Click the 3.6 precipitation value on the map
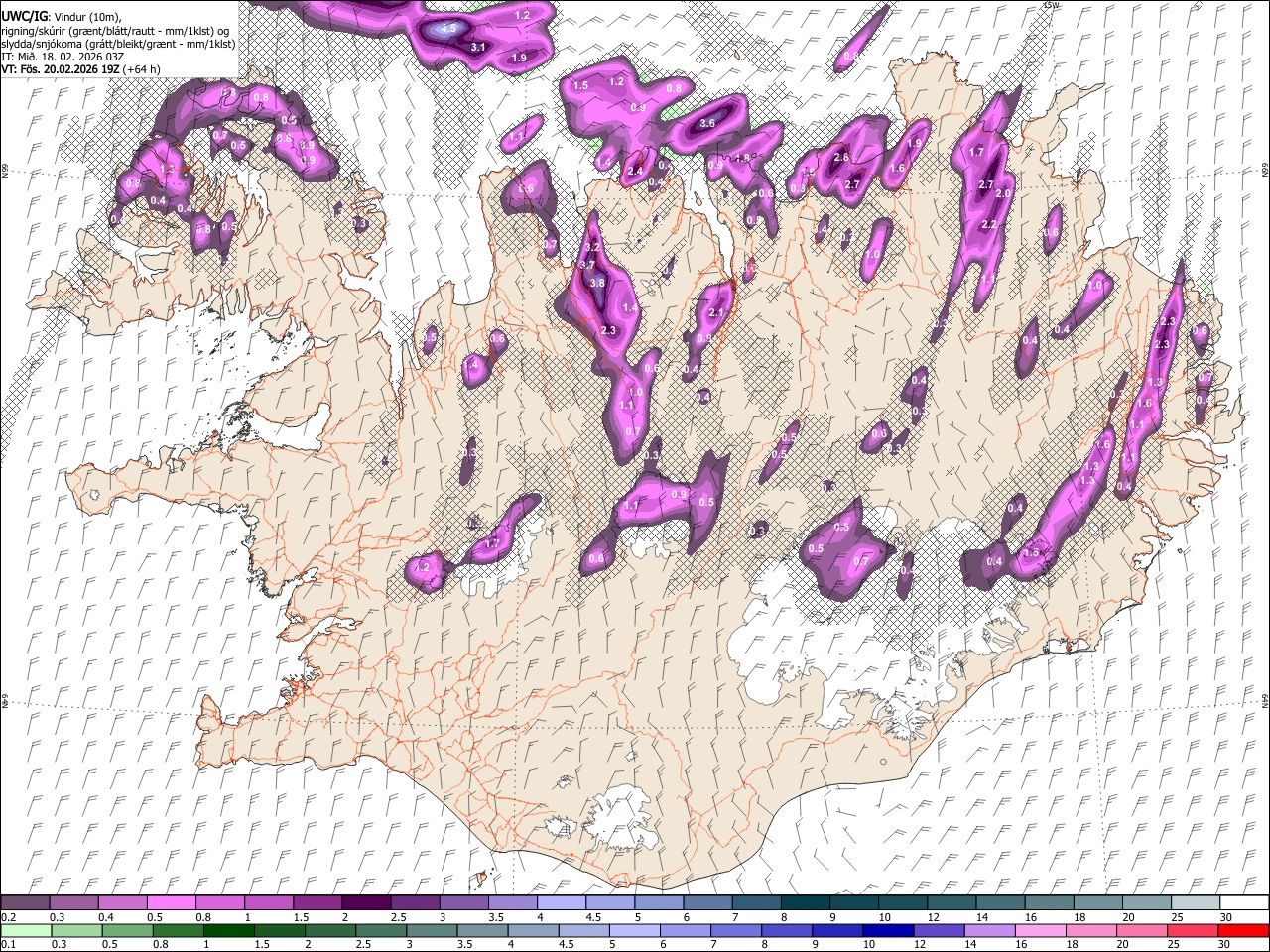Image resolution: width=1270 pixels, height=952 pixels. 707,123
